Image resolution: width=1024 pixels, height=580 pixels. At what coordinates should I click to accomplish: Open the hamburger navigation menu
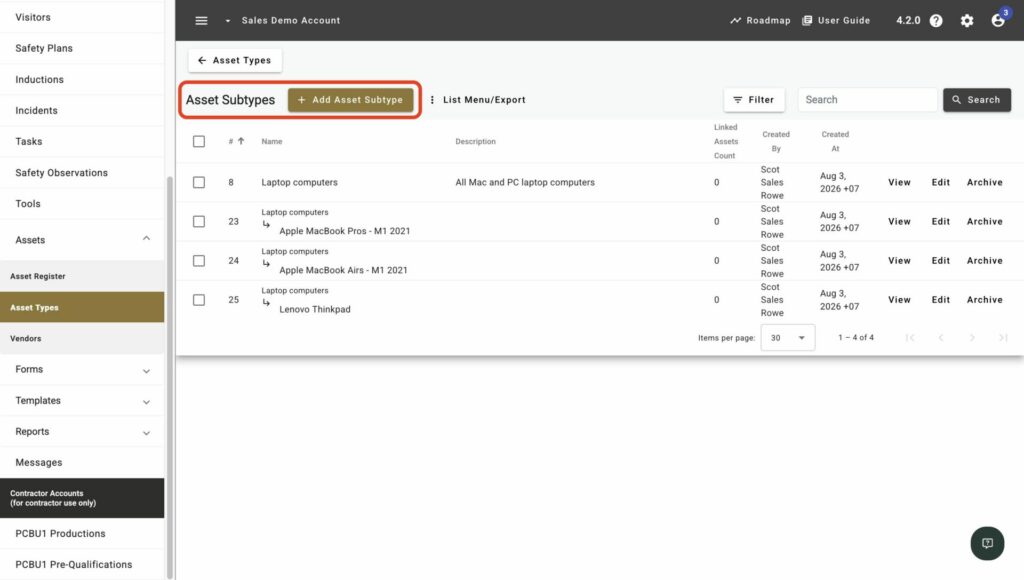(201, 20)
